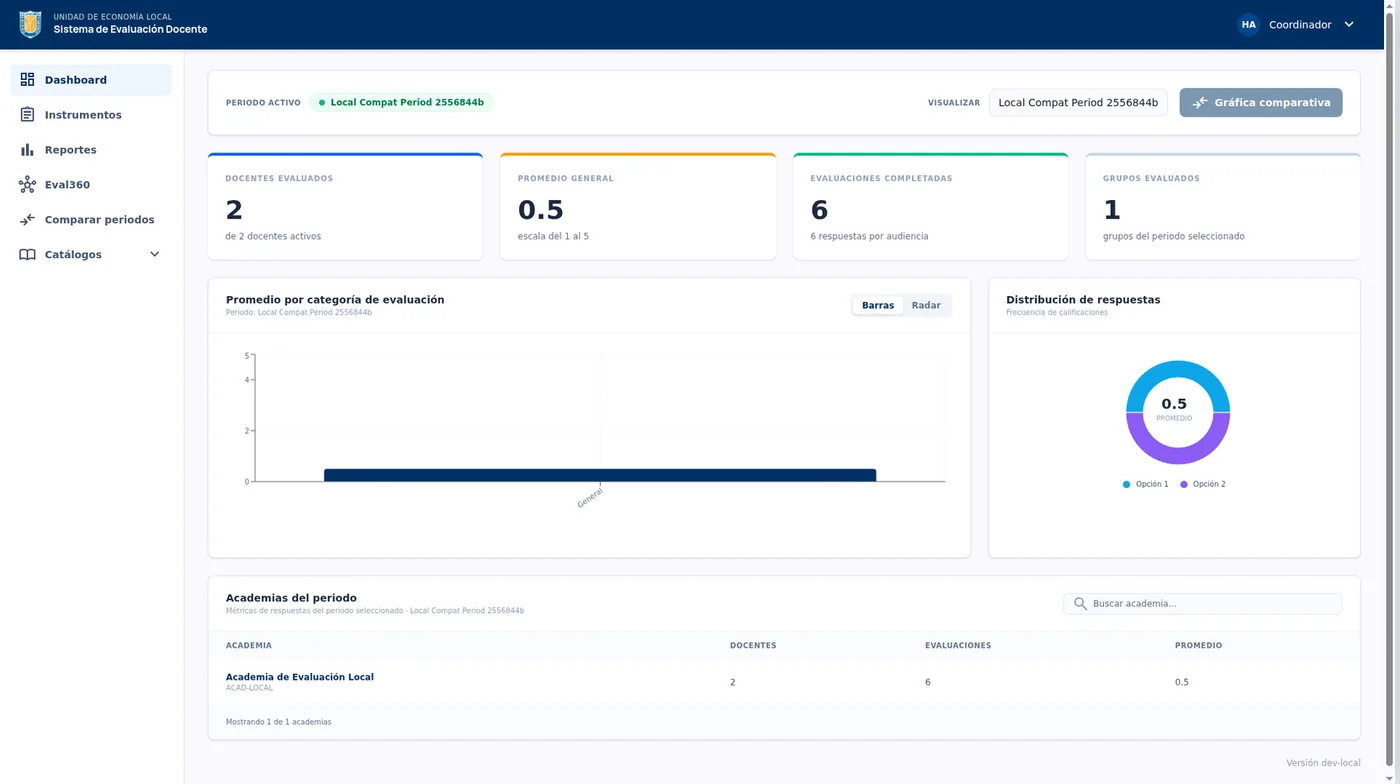The width and height of the screenshot is (1400, 784).
Task: Click the 'General' axis label
Action: [x=590, y=497]
